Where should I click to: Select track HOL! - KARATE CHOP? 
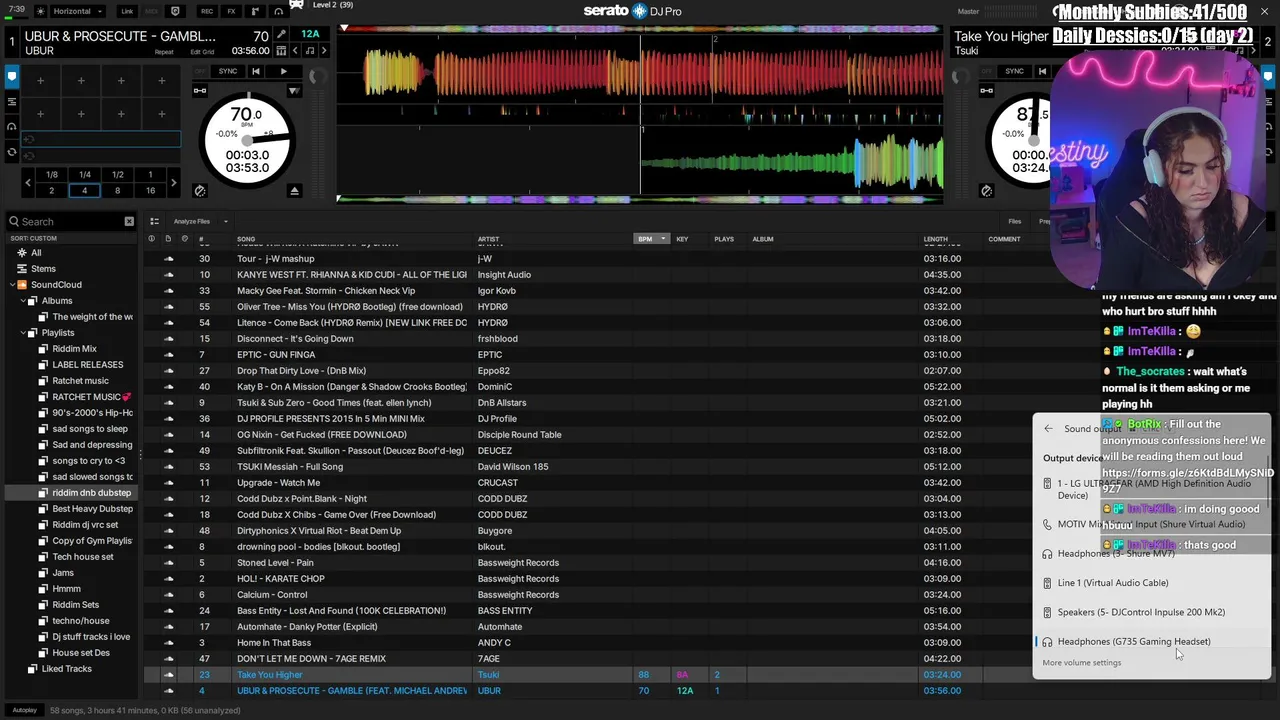[x=280, y=579]
